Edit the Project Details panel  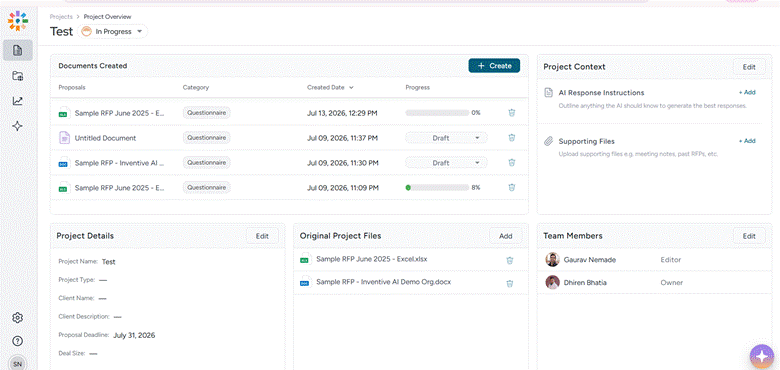(262, 236)
